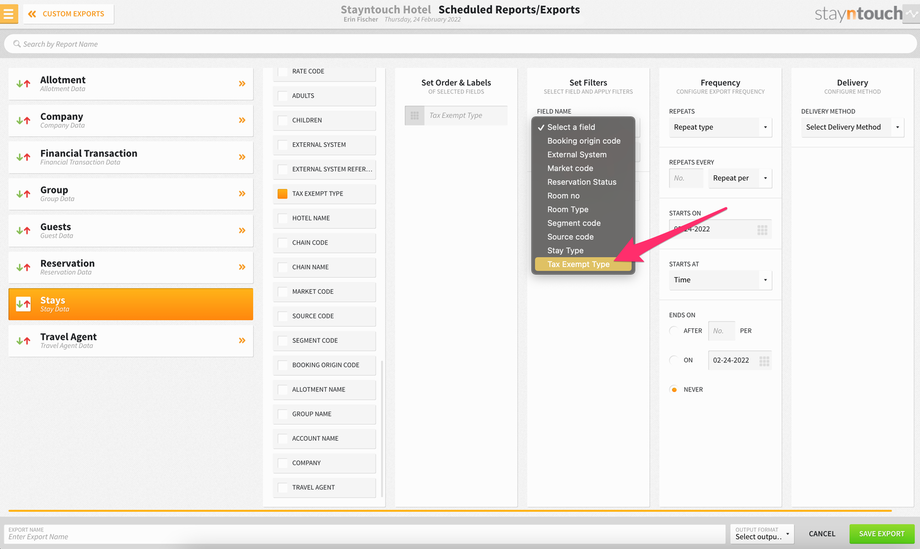Choose Select a field option
The image size is (920, 549).
583,127
